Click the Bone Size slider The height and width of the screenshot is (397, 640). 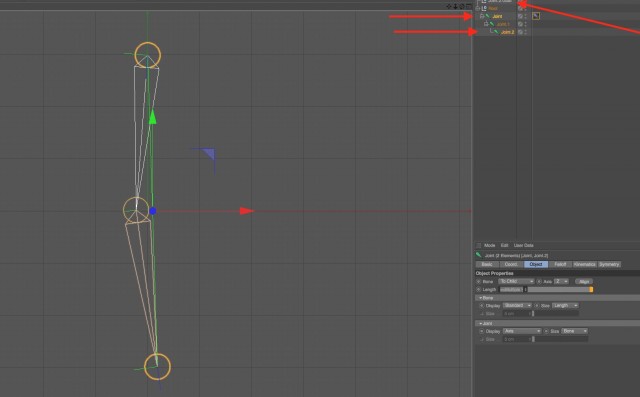point(555,313)
